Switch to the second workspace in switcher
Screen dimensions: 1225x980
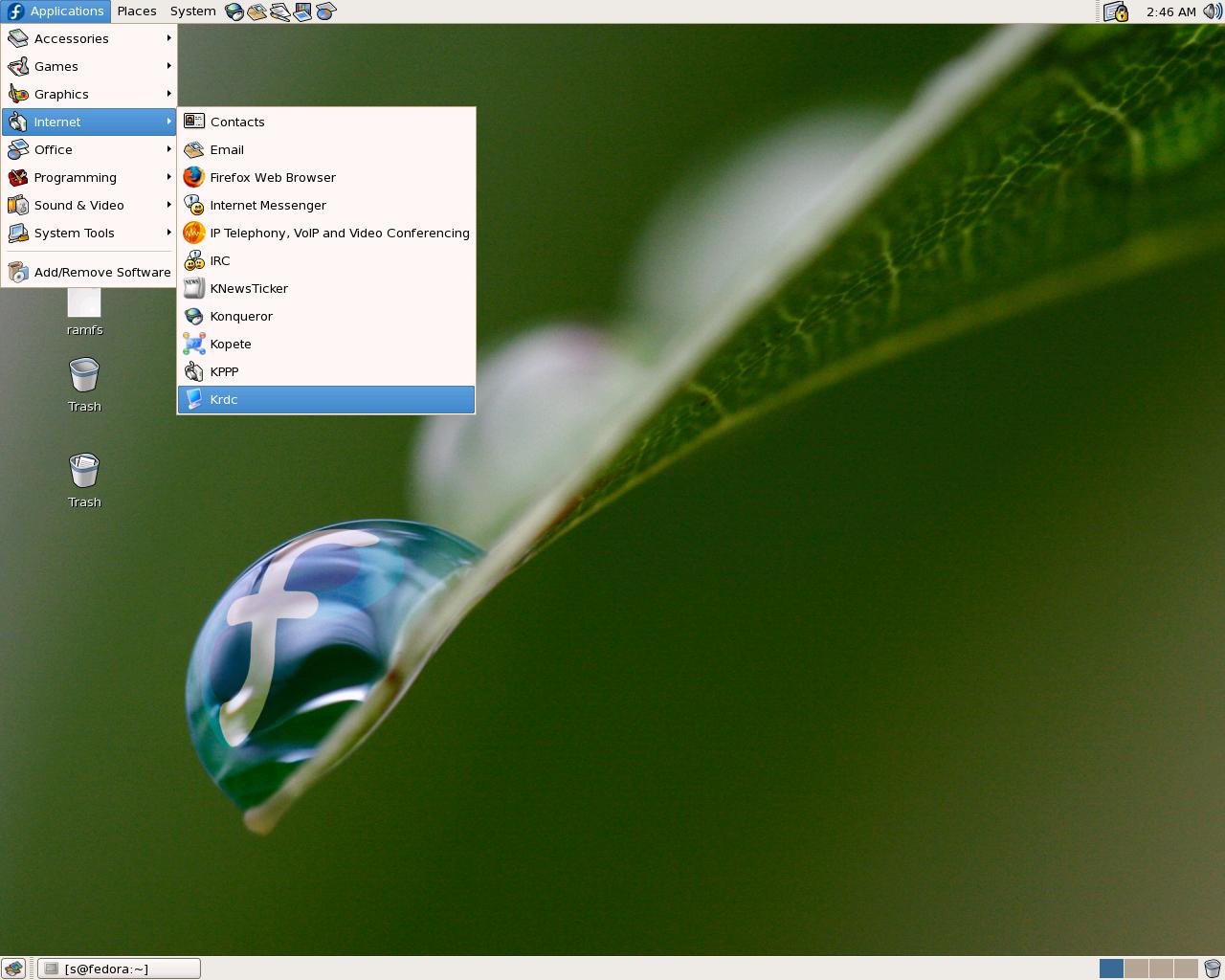[x=1136, y=969]
